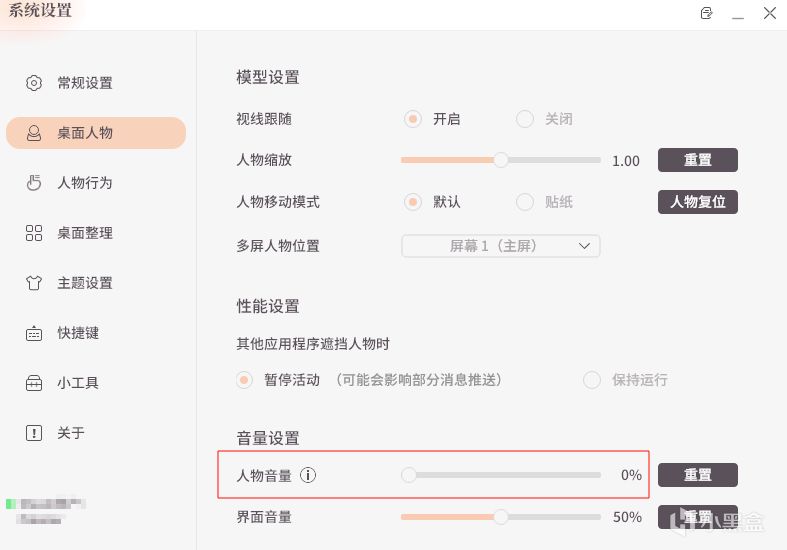Viewport: 787px width, 550px height.
Task: Select 关闭 for 视线跟随
Action: pyautogui.click(x=525, y=119)
